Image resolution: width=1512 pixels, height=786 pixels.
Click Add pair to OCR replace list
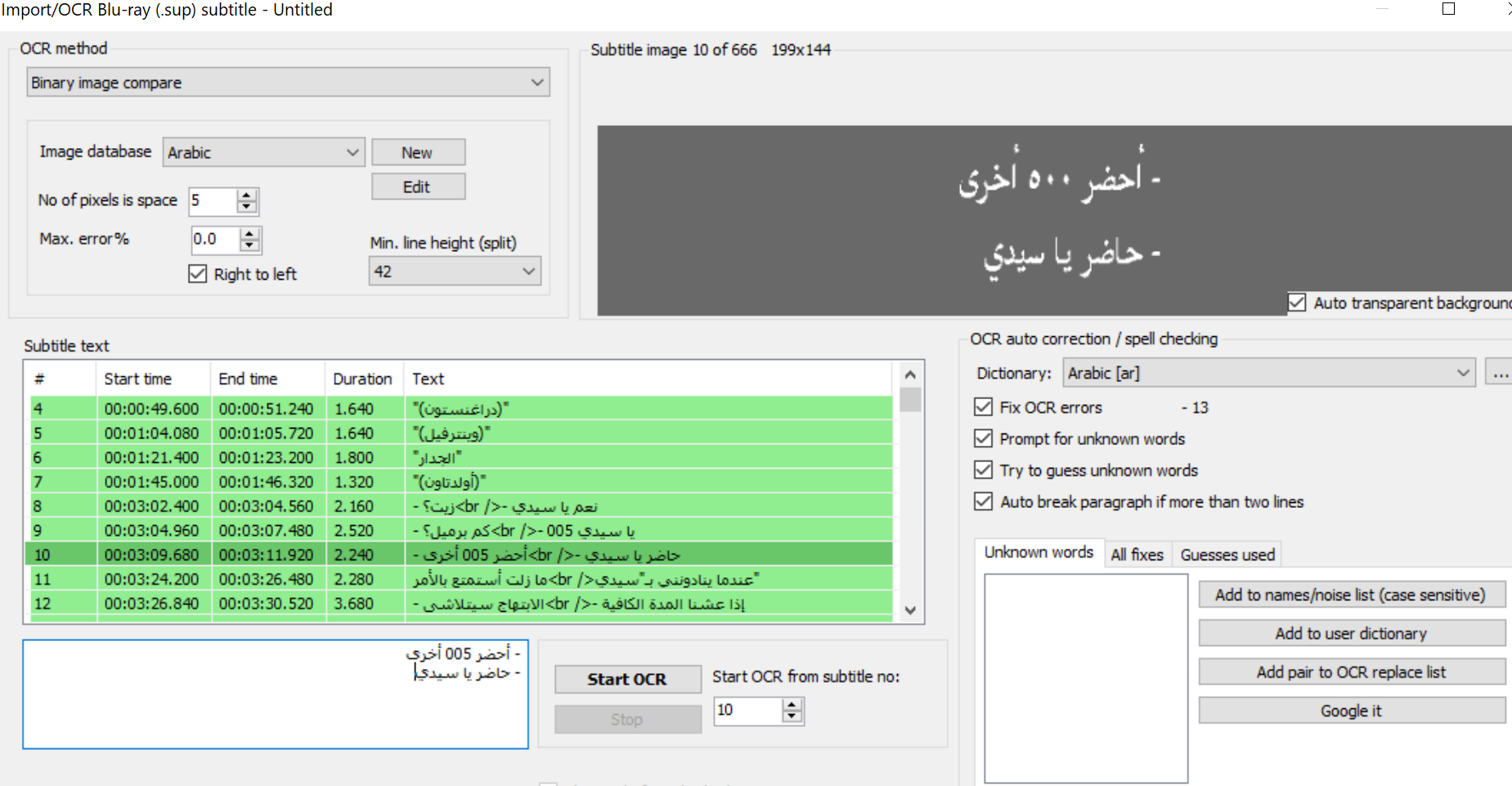coord(1352,671)
